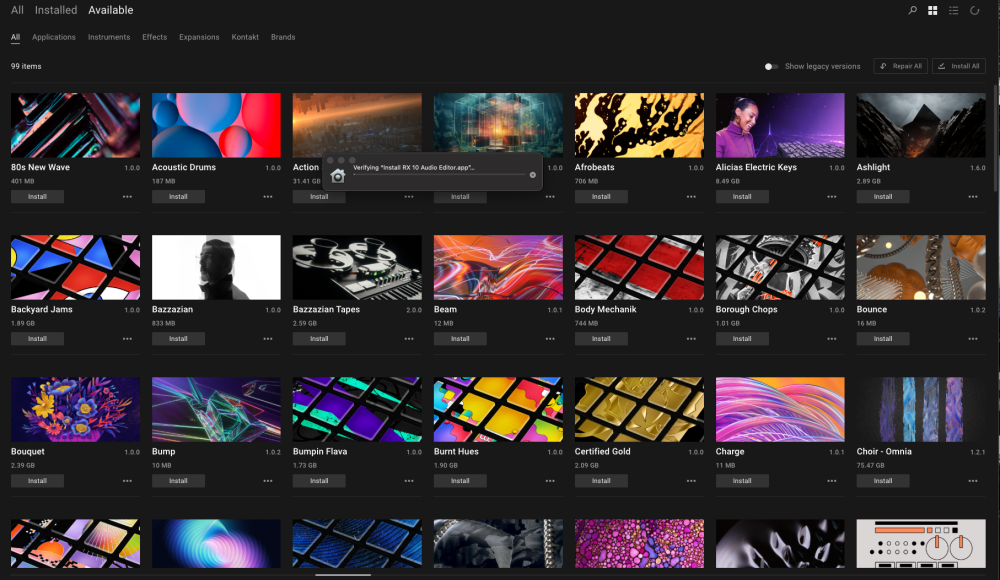The height and width of the screenshot is (580, 1000).
Task: Open more options for Bumpin Flava
Action: [409, 481]
